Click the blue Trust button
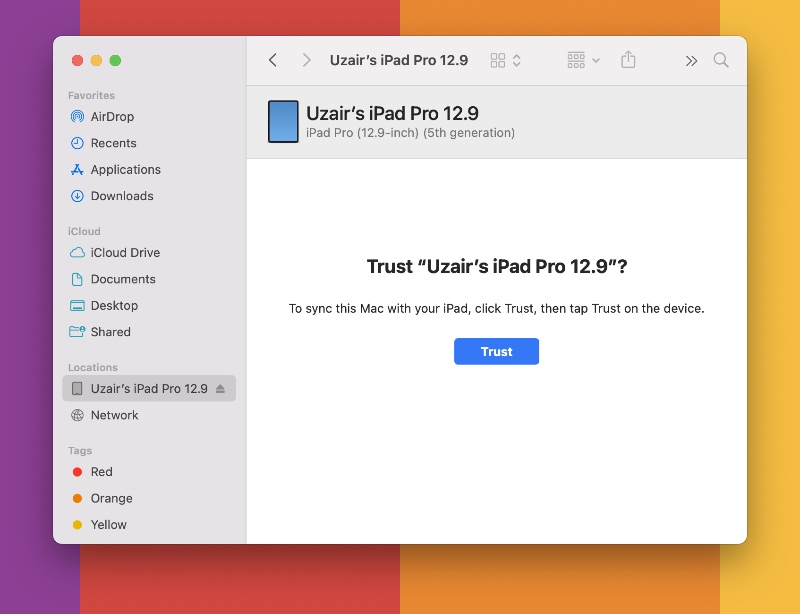The height and width of the screenshot is (614, 800). point(496,351)
